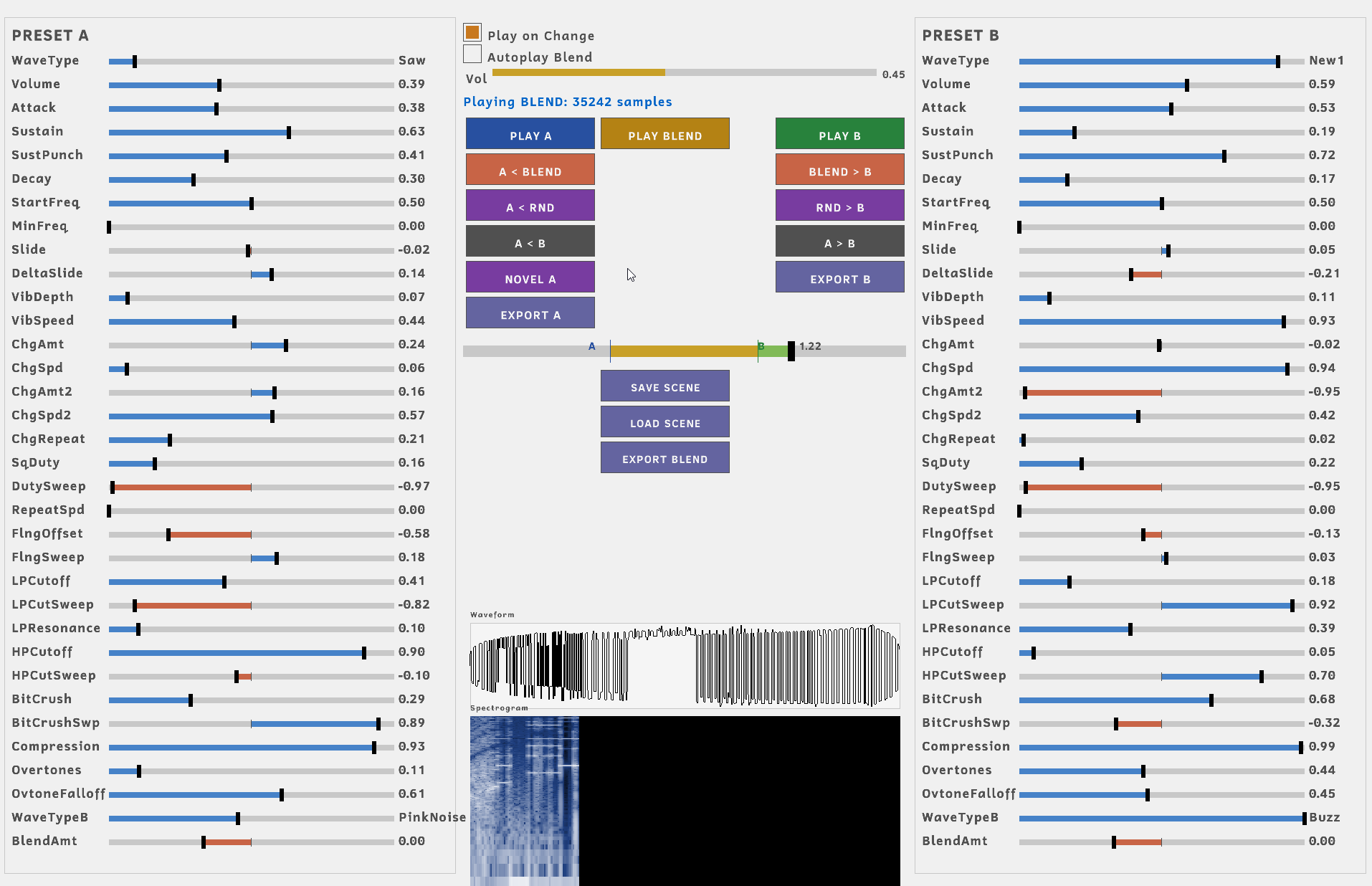
Task: Click the EXPORT A button
Action: point(530,313)
